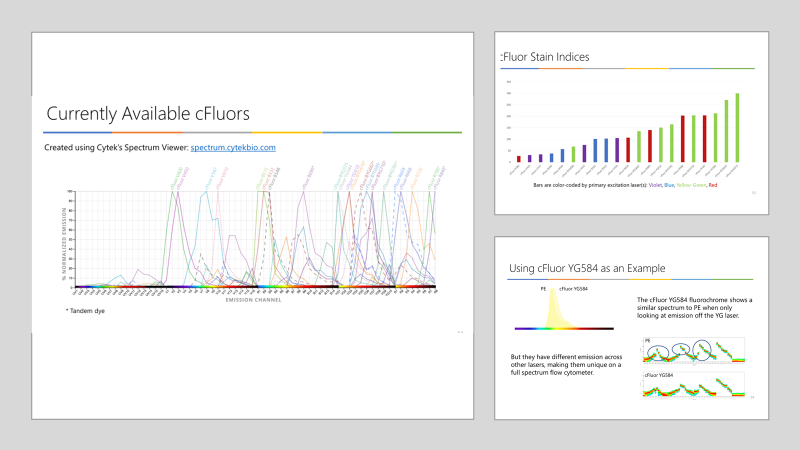Click the Emission Channel axis label

[253, 298]
